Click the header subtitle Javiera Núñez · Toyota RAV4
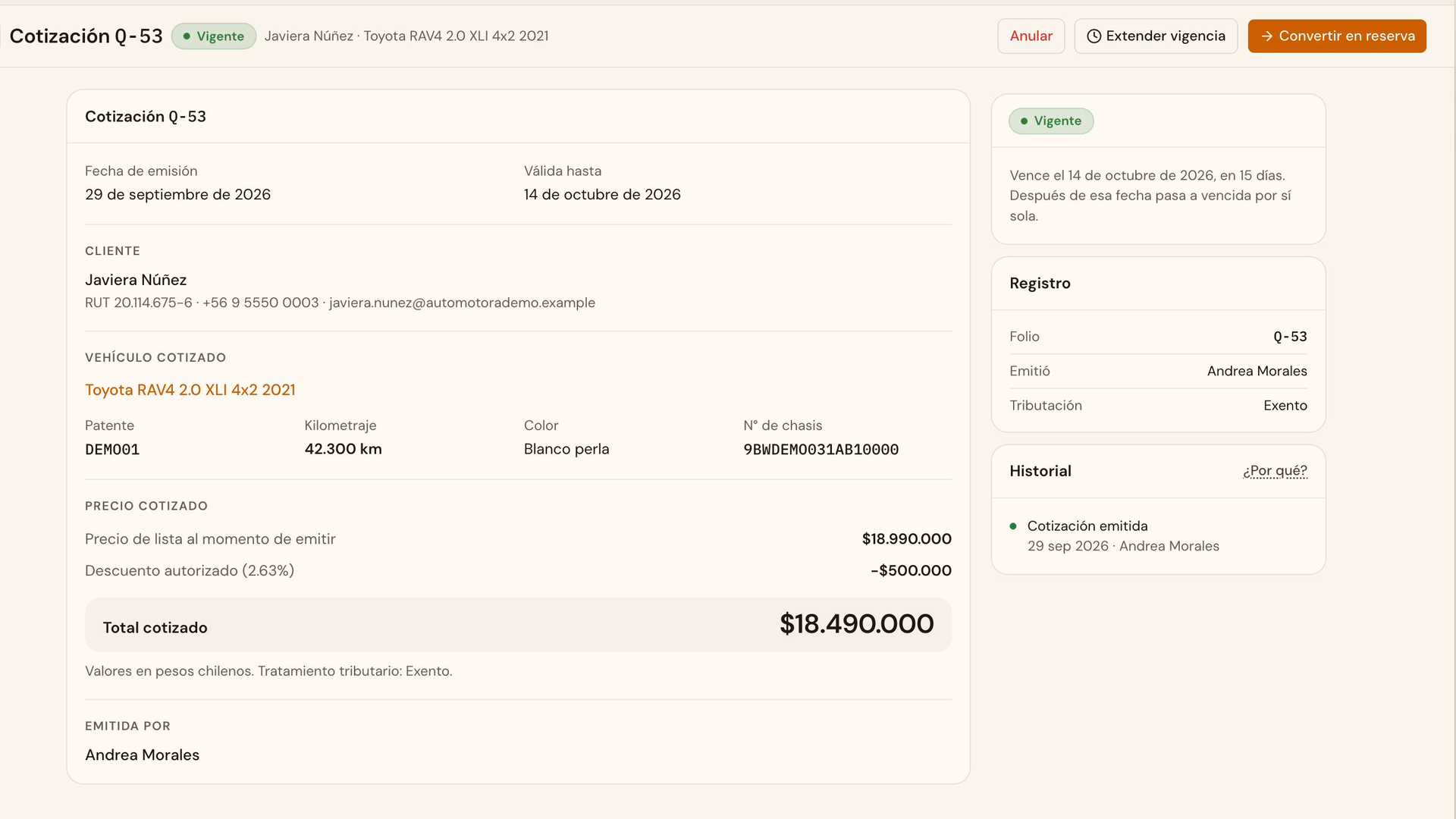Screen dimensions: 1456x819 tap(406, 36)
